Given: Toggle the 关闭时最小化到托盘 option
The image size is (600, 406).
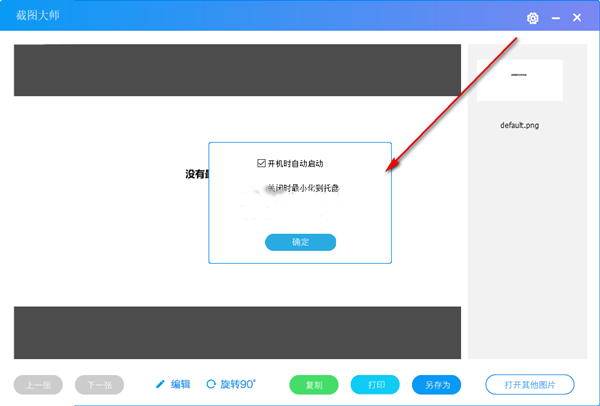Looking at the screenshot, I should [x=301, y=188].
